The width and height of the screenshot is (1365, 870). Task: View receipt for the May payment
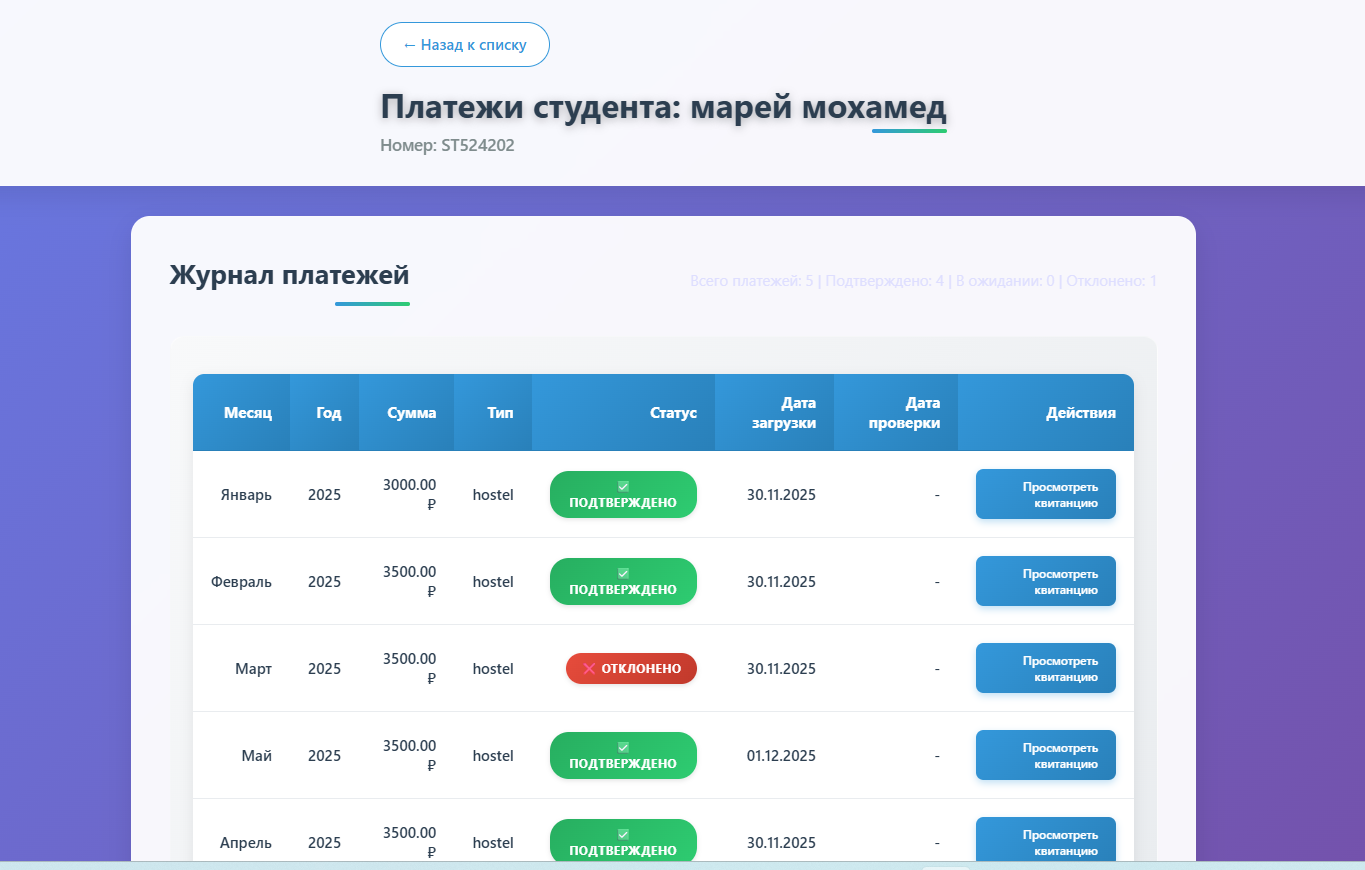click(1045, 755)
